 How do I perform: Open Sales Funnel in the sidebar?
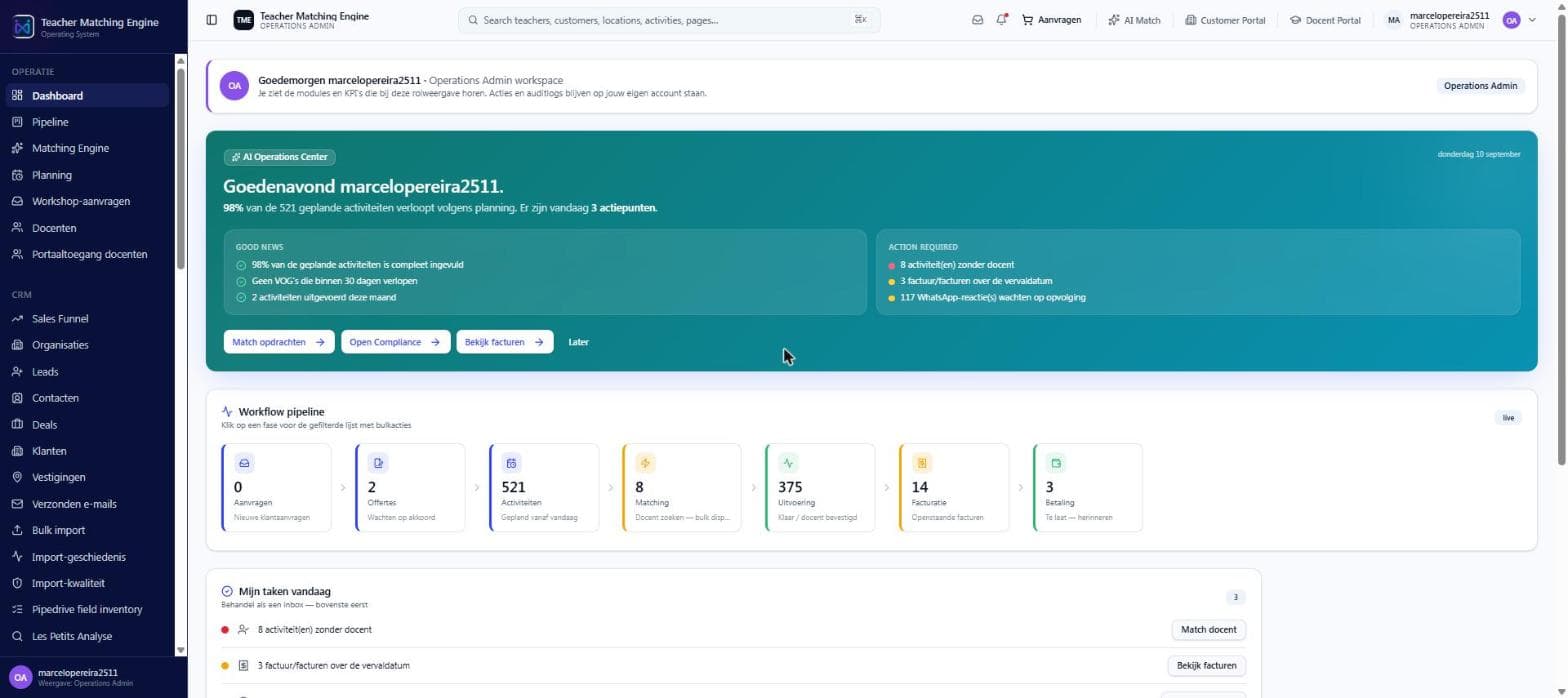point(87,319)
